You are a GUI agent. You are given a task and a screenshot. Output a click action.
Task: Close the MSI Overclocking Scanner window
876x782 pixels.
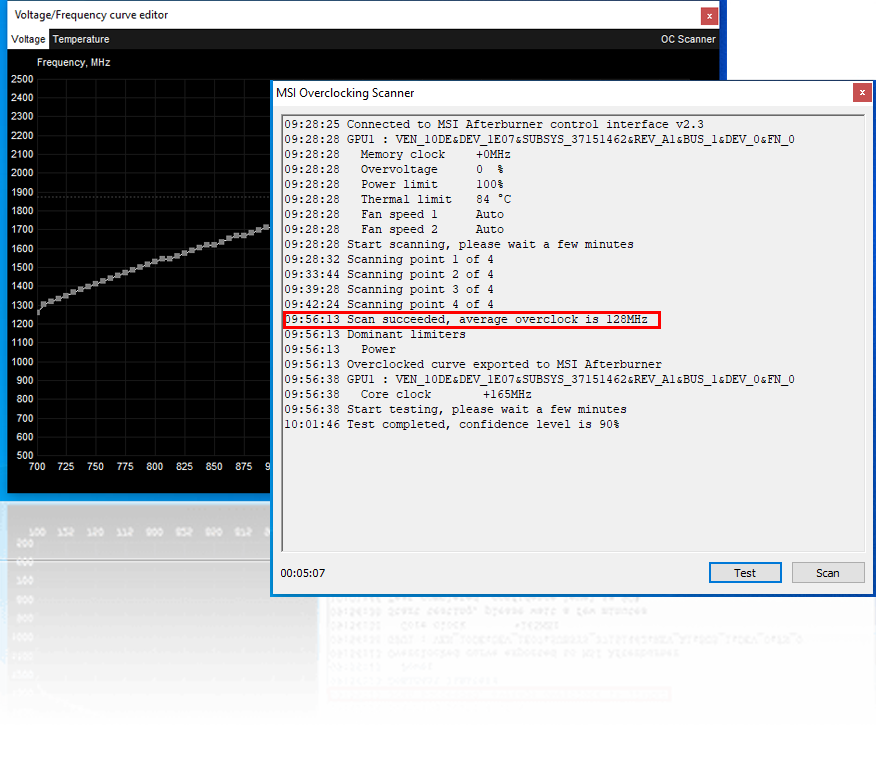click(861, 92)
